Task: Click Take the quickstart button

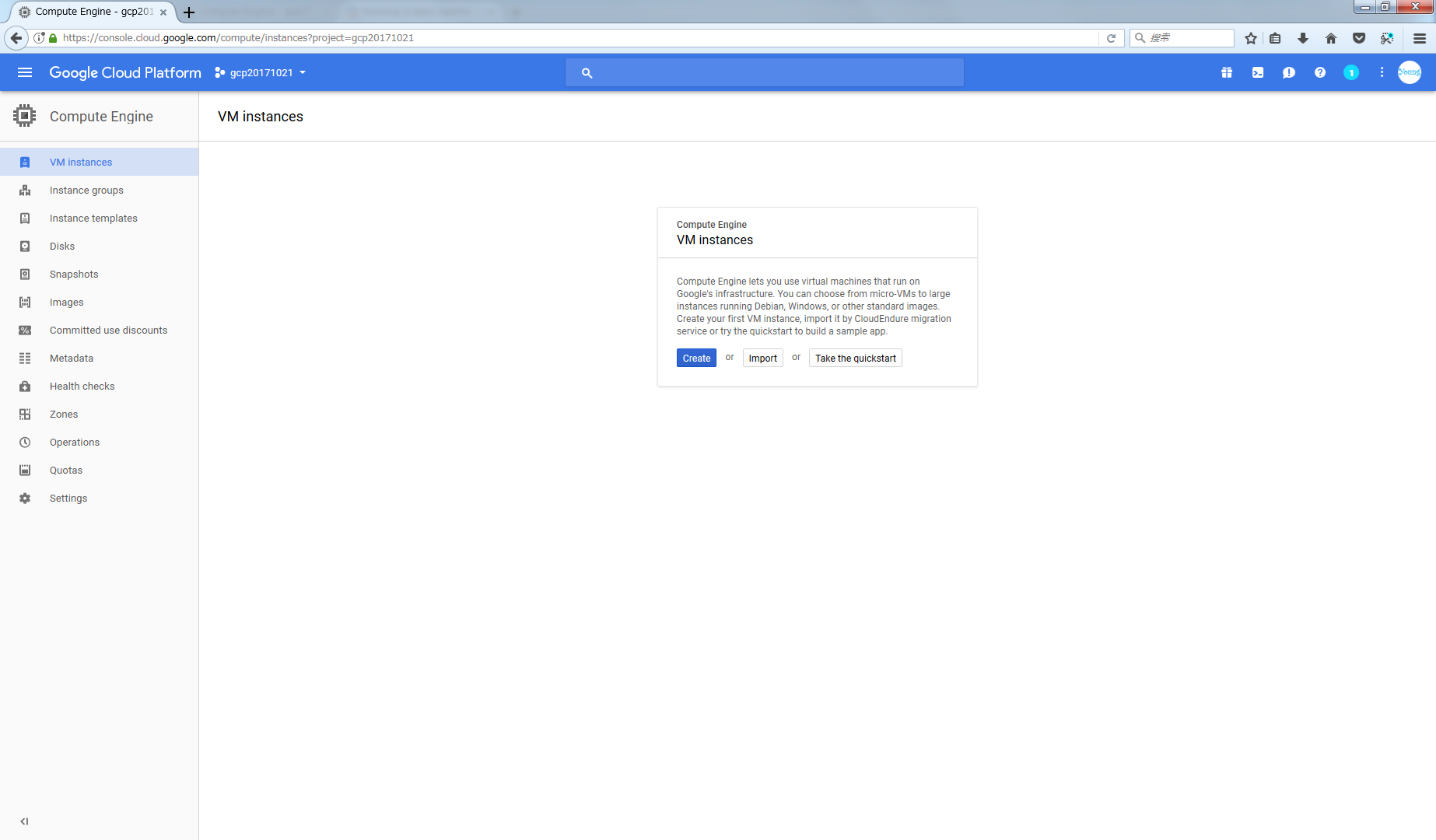Action: click(855, 358)
